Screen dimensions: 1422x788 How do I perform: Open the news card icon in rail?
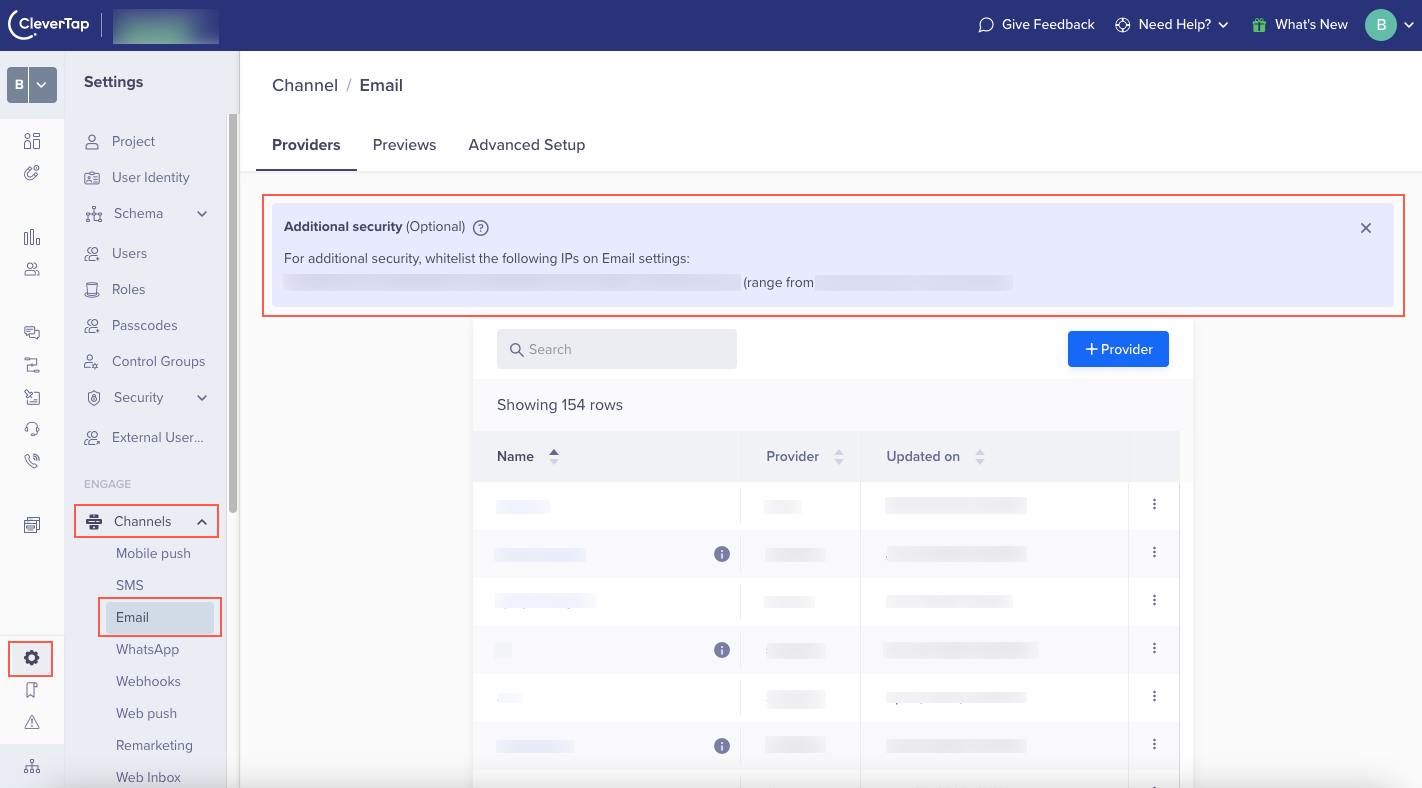pos(32,525)
